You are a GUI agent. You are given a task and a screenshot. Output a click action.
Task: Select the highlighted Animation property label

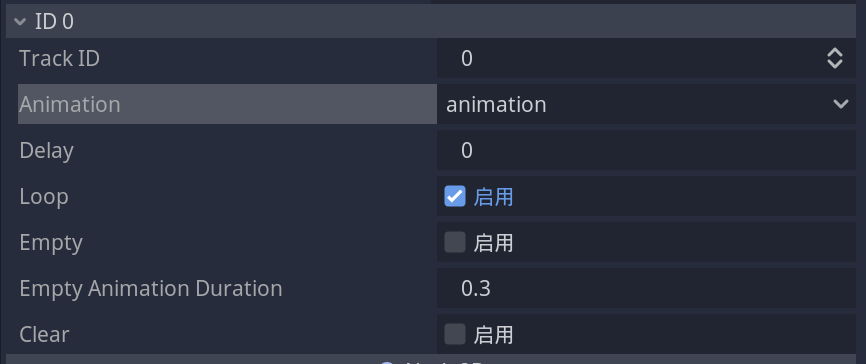click(228, 104)
